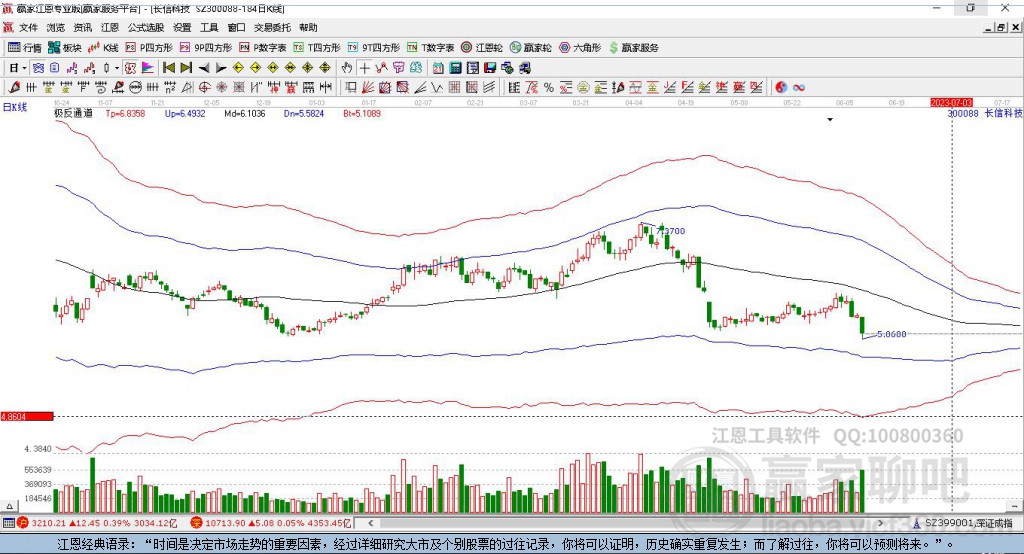
Task: Open the 交易委托 menu
Action: [272, 27]
